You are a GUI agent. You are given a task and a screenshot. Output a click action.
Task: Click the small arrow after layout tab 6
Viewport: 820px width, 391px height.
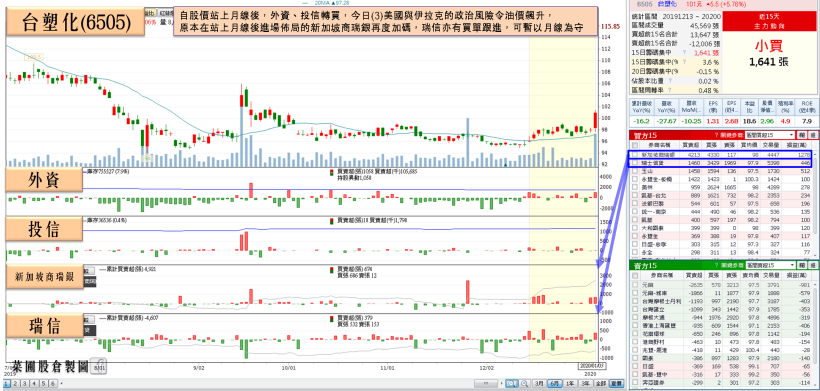pyautogui.click(x=62, y=384)
